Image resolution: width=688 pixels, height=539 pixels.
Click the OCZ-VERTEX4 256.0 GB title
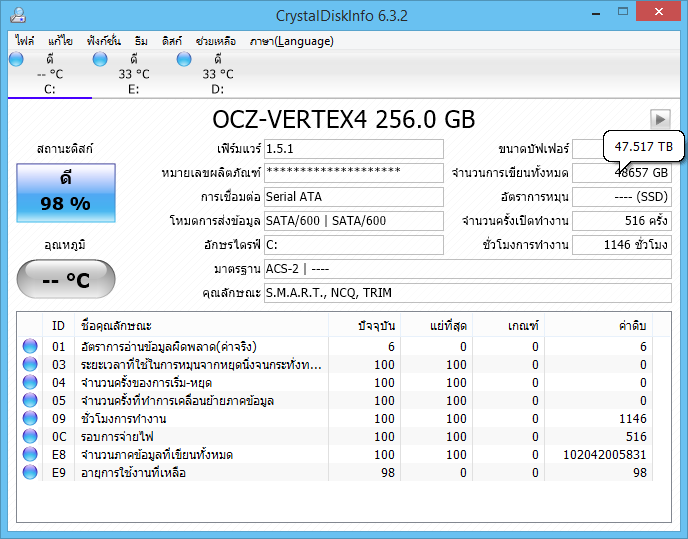click(x=344, y=119)
